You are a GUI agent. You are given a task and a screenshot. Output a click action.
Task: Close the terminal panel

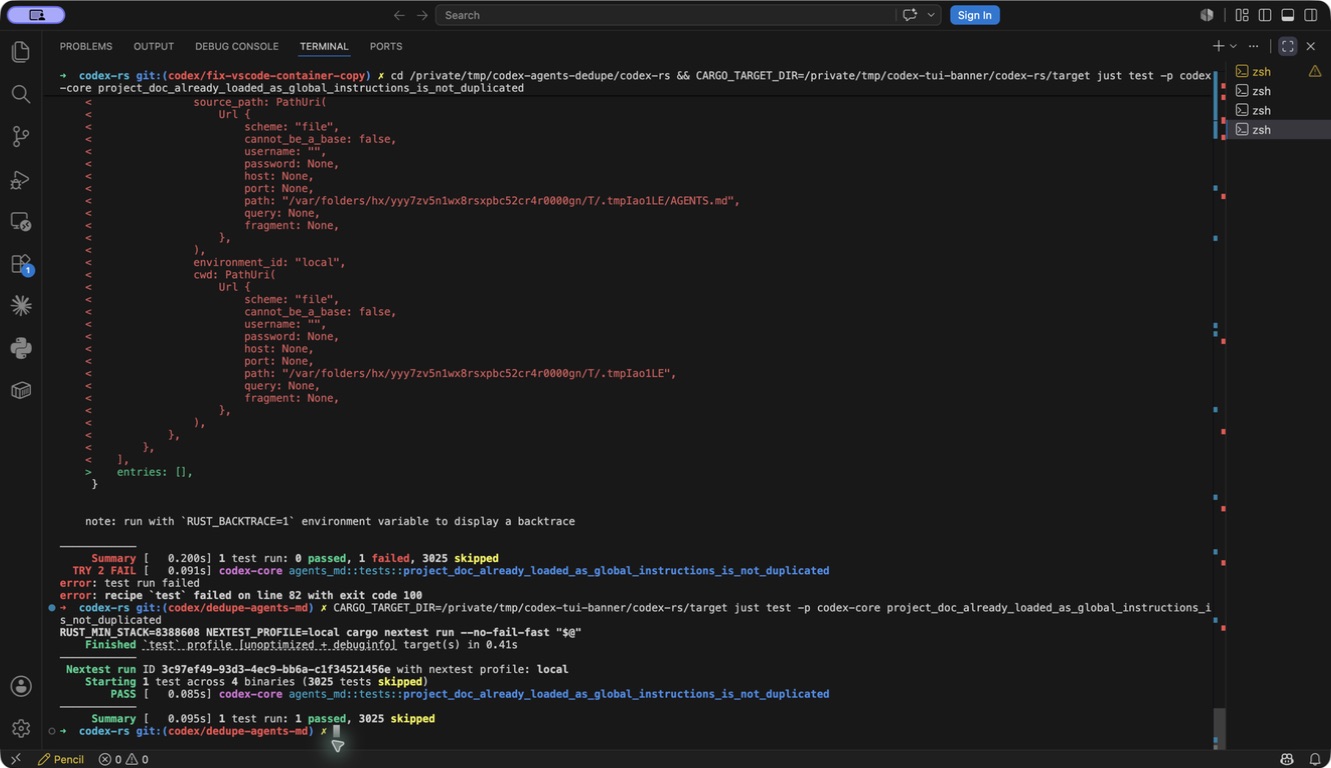1311,46
